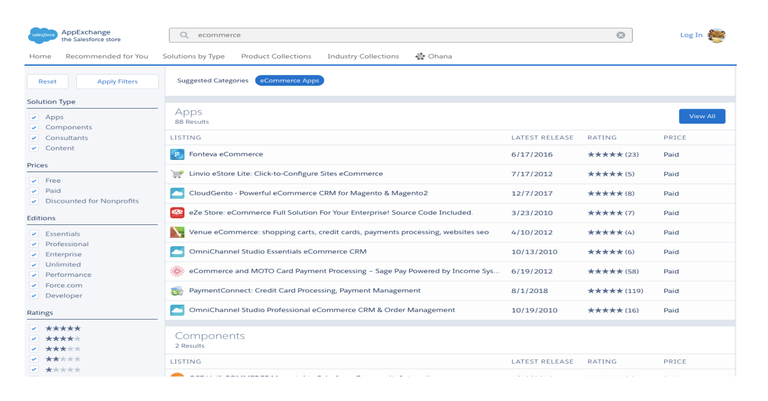Toggle the Performance edition checkbox

34,275
